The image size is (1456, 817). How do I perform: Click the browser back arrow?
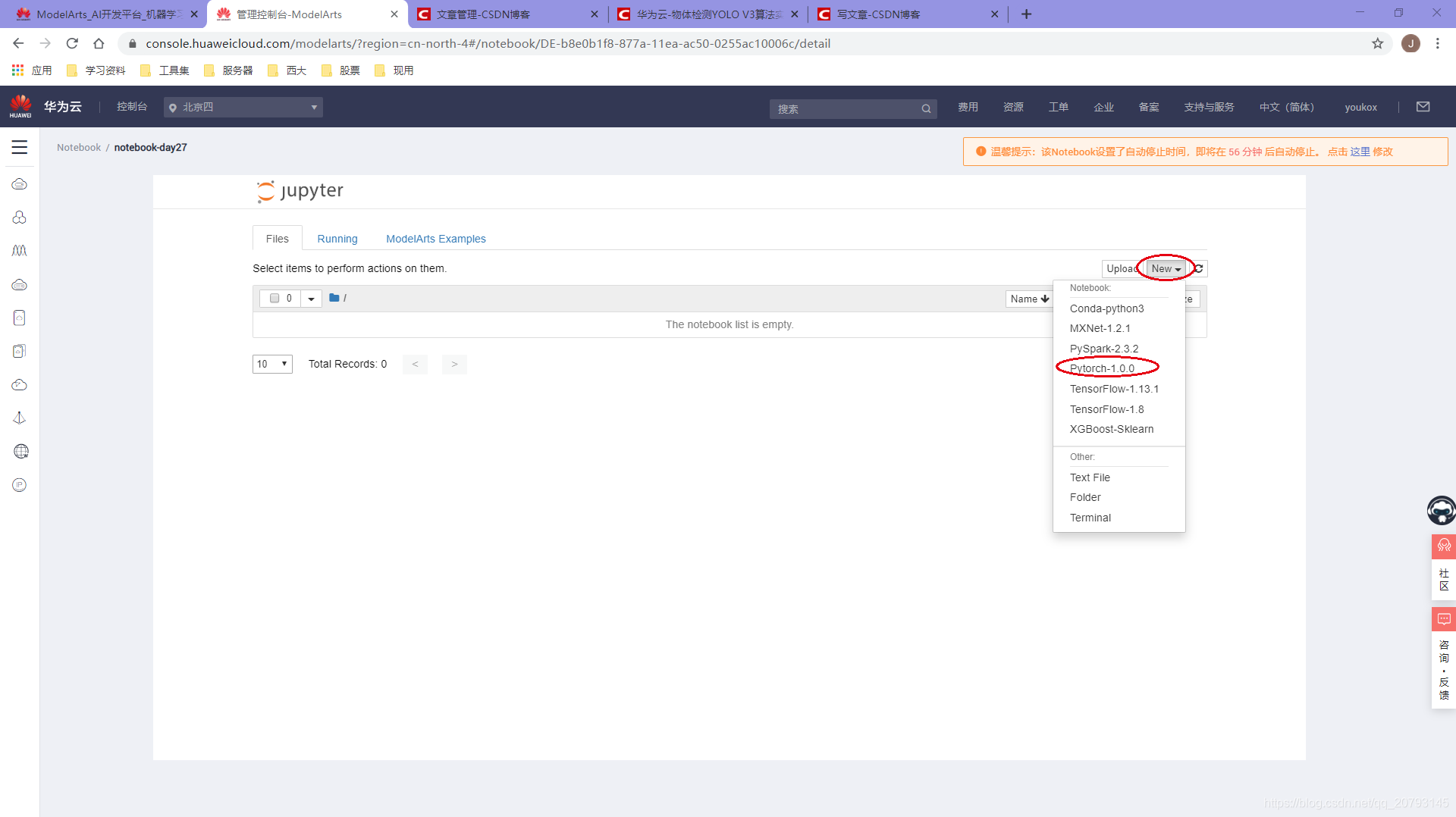[x=18, y=43]
